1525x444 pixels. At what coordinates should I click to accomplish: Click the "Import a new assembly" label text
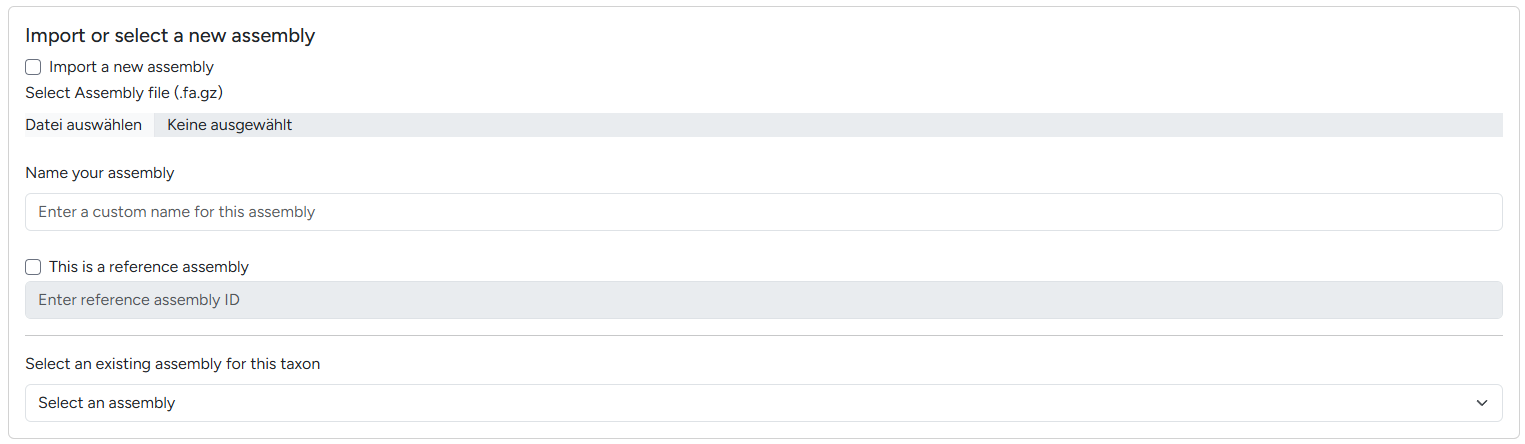tap(131, 67)
